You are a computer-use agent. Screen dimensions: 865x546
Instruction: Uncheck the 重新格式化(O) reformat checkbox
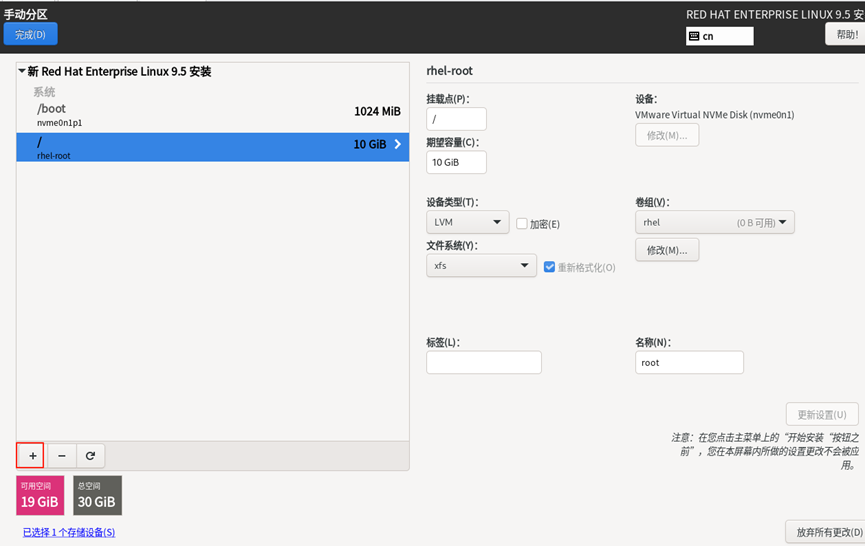pyautogui.click(x=549, y=267)
